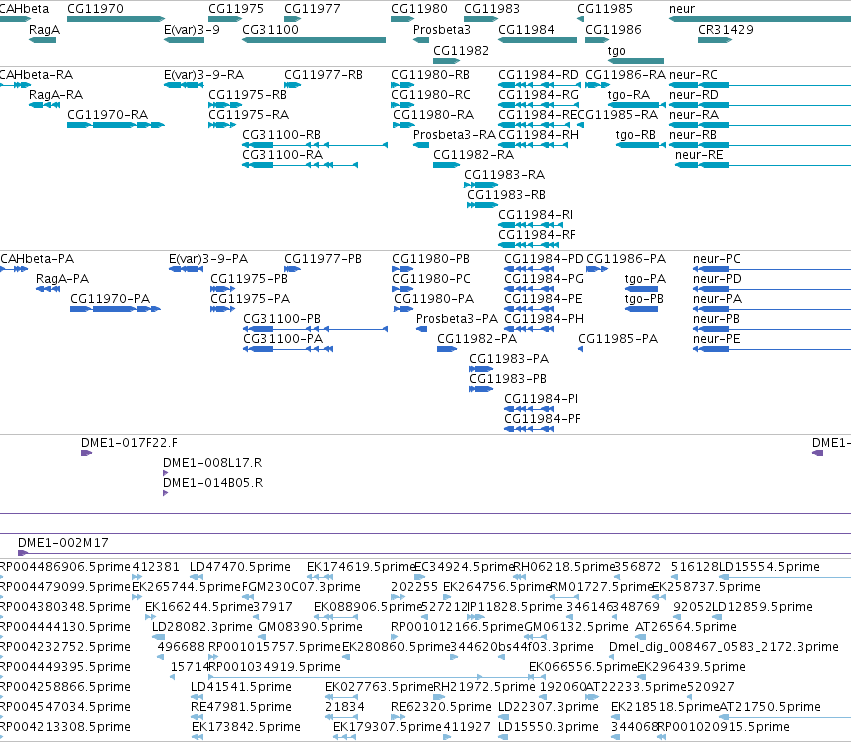Open the E(var)3-9 gene label in the top track

pos(192,30)
